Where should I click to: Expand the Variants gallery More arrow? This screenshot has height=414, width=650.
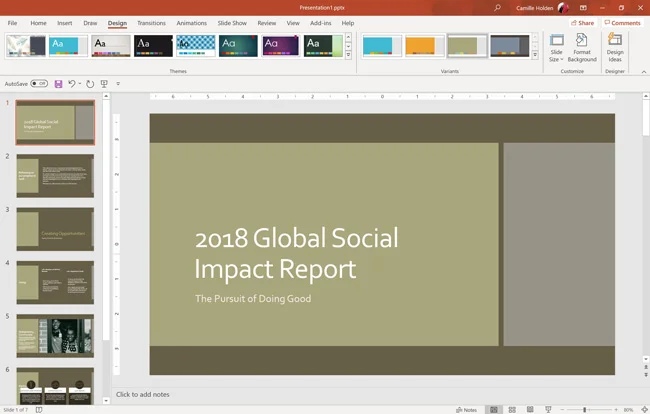535,55
